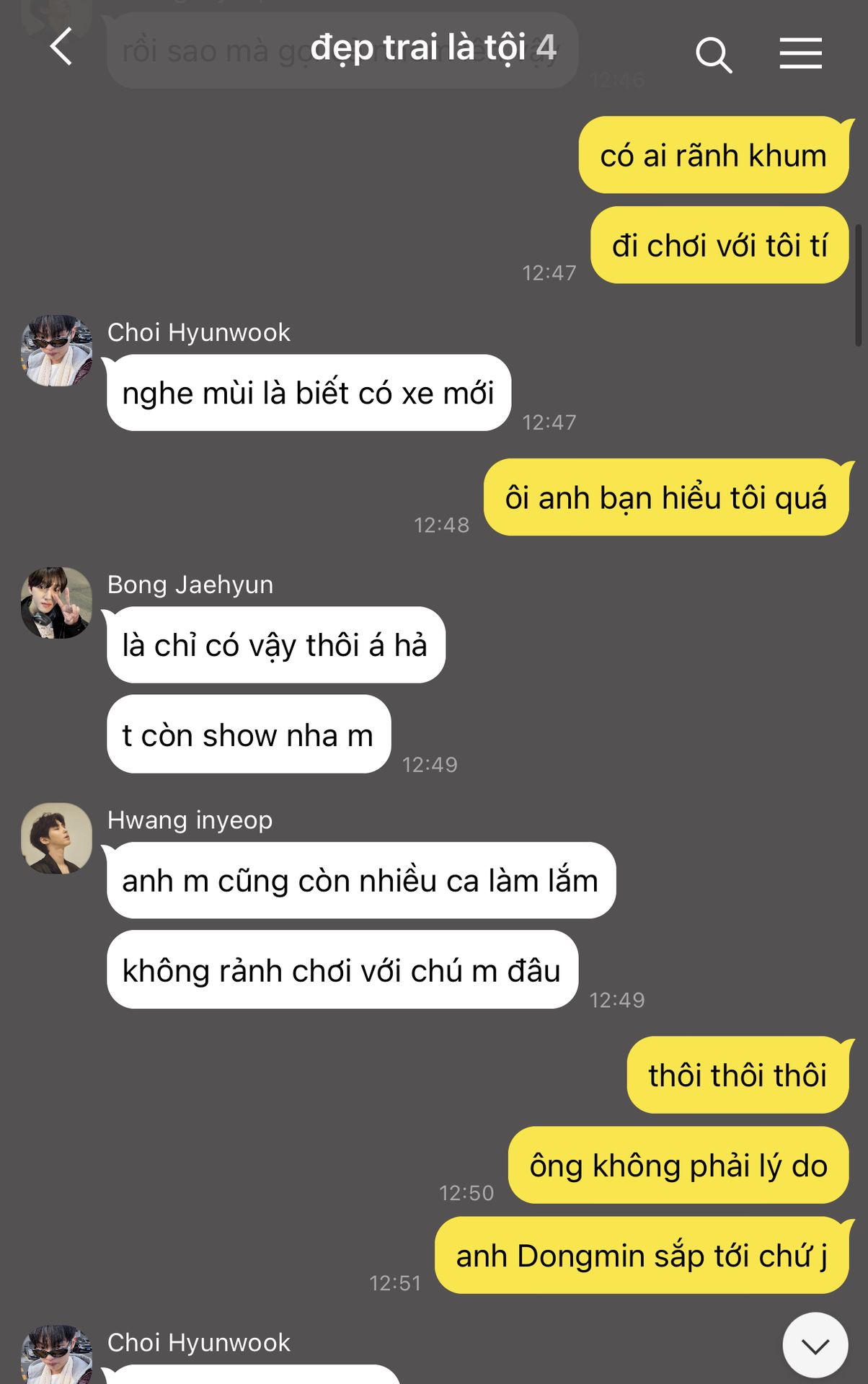Image resolution: width=868 pixels, height=1384 pixels.
Task: Tap "không rảnh chơi với chú m đâu" bubble
Action: pyautogui.click(x=342, y=970)
